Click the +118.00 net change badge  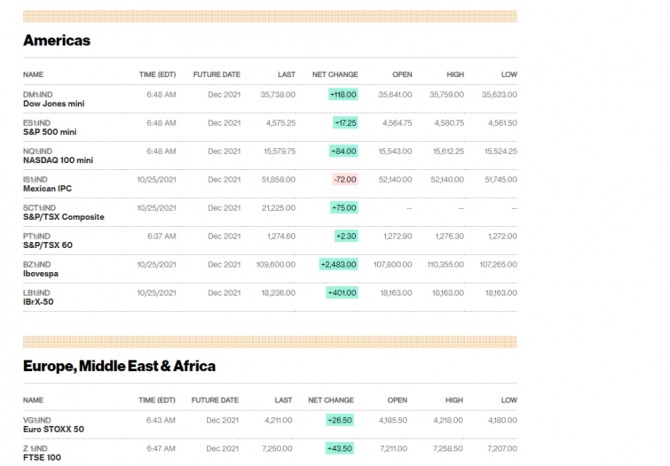pyautogui.click(x=342, y=94)
